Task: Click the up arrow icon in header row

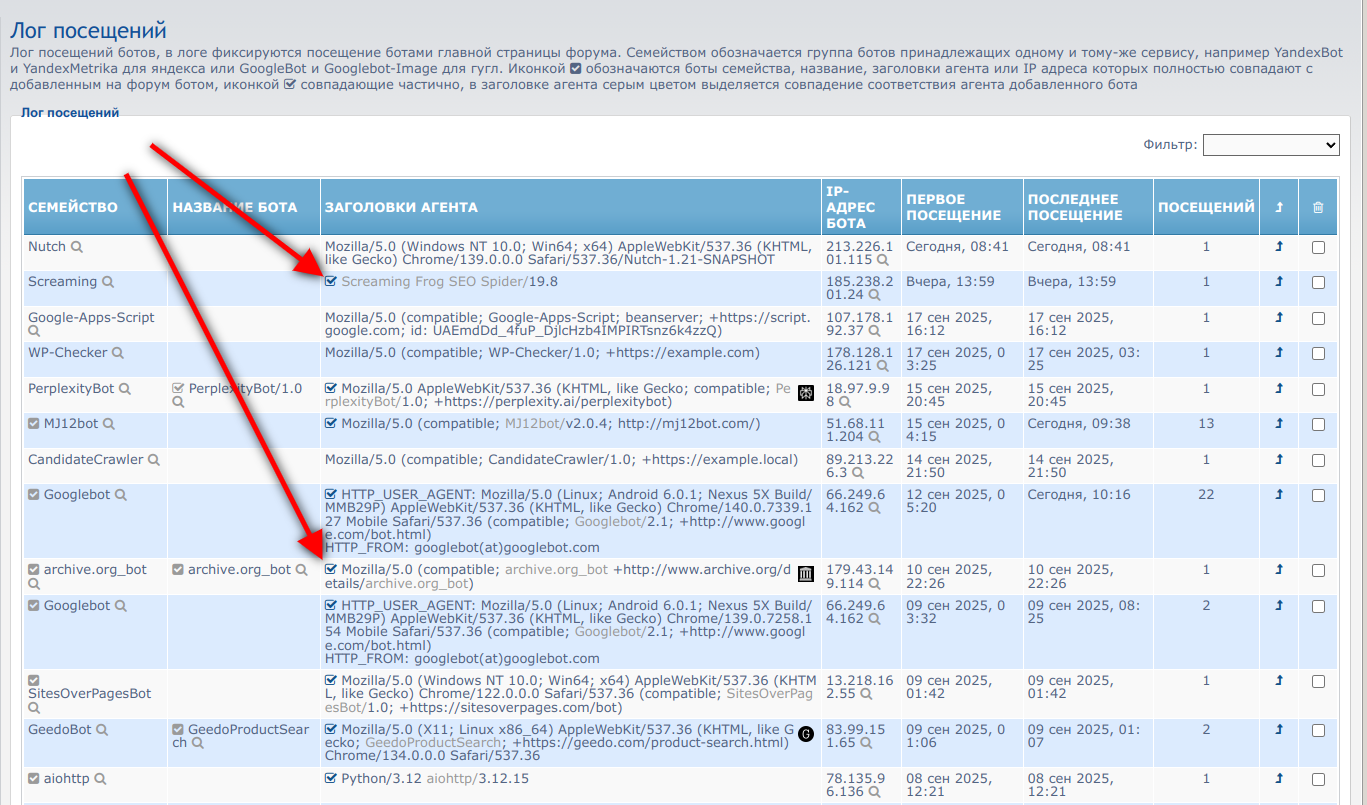Action: pos(1279,208)
